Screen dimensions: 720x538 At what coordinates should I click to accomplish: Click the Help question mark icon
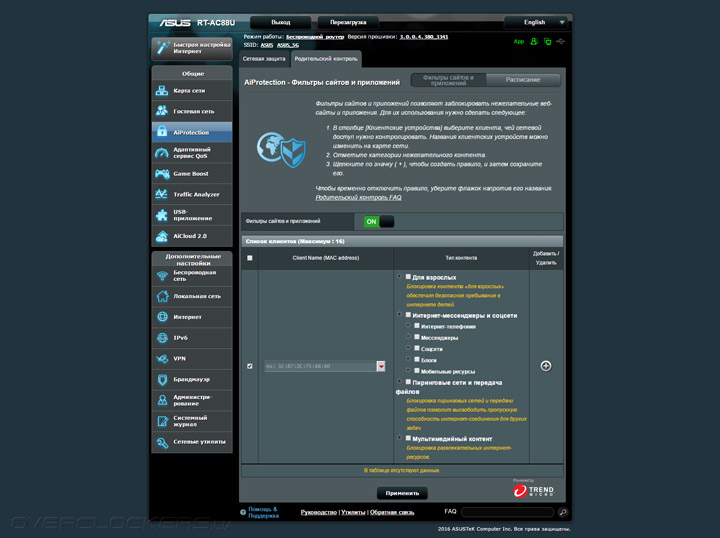243,512
